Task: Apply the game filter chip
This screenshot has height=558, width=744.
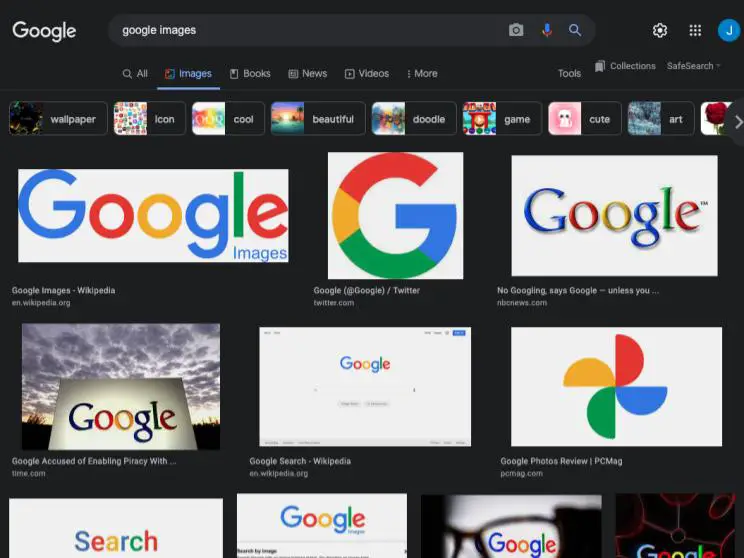Action: 502,119
